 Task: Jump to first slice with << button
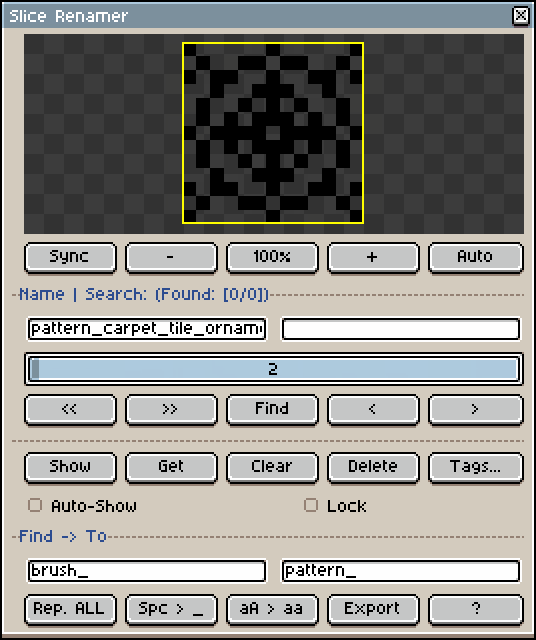pos(70,409)
